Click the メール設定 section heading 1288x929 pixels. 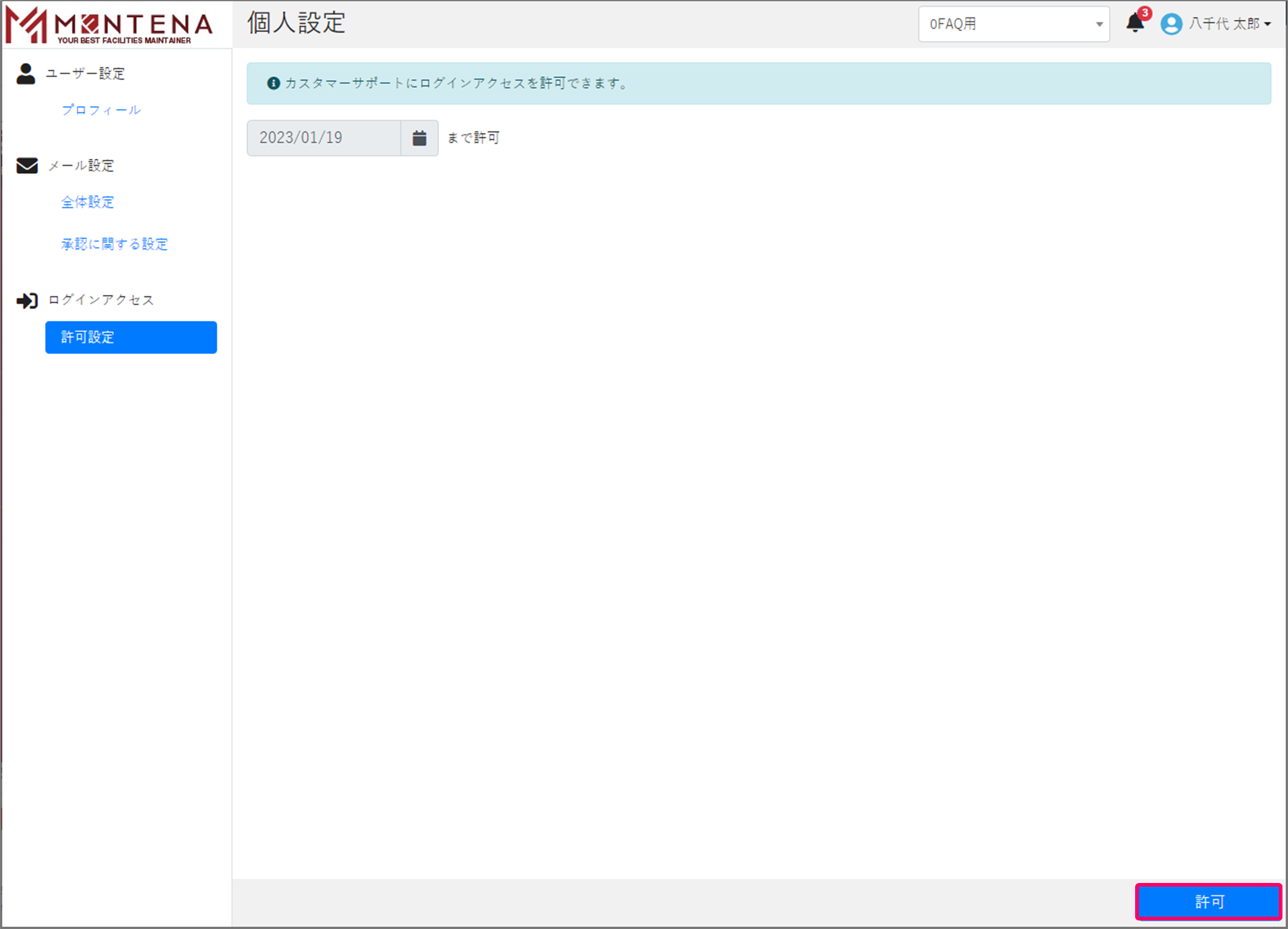(x=81, y=166)
